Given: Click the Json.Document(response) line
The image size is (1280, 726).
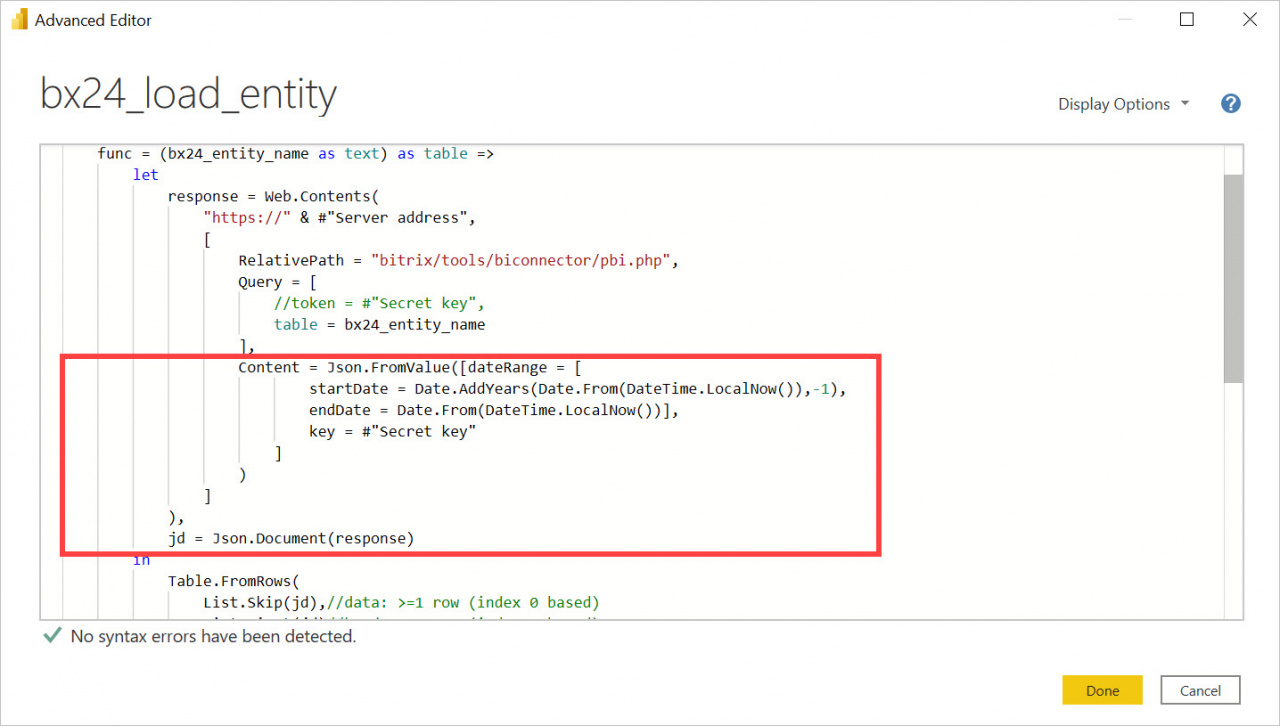Looking at the screenshot, I should [290, 538].
